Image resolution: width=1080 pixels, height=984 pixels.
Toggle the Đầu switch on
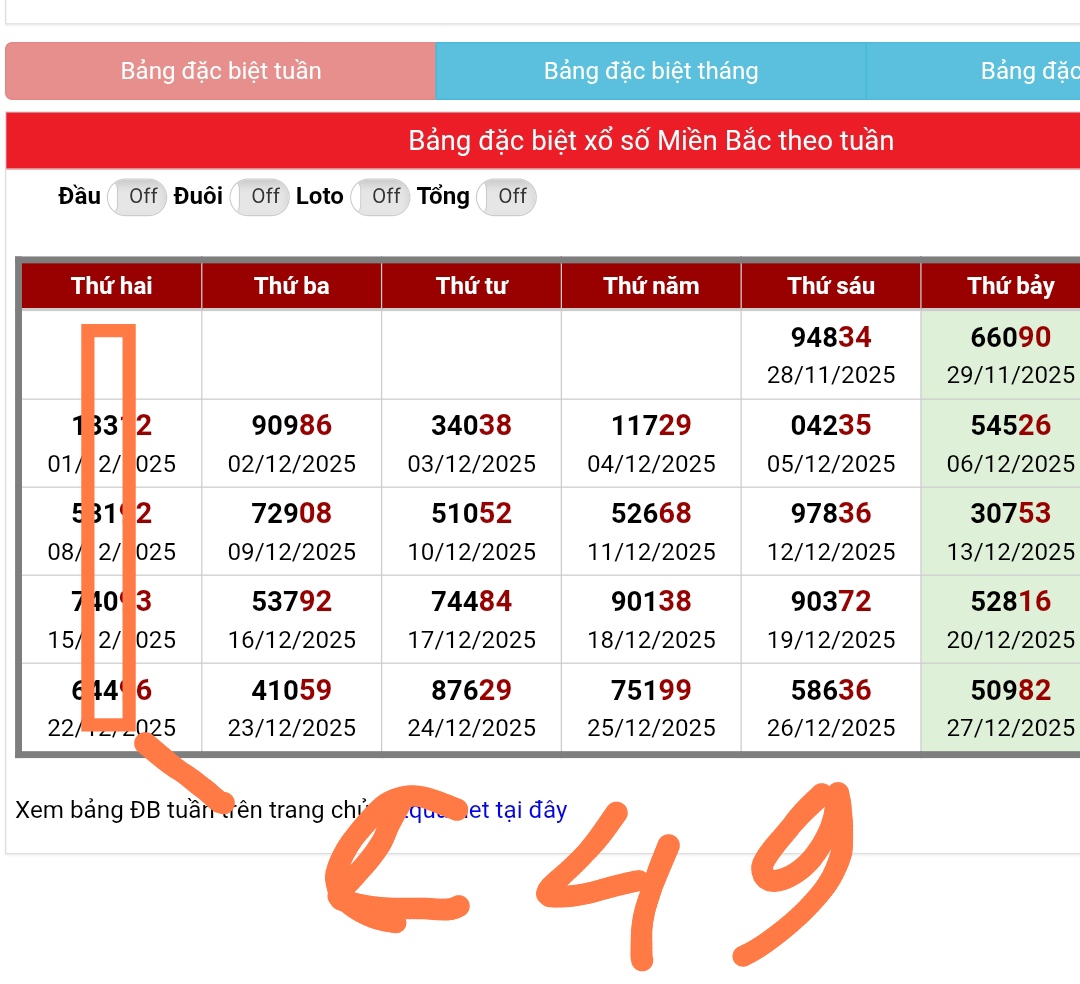(x=136, y=197)
